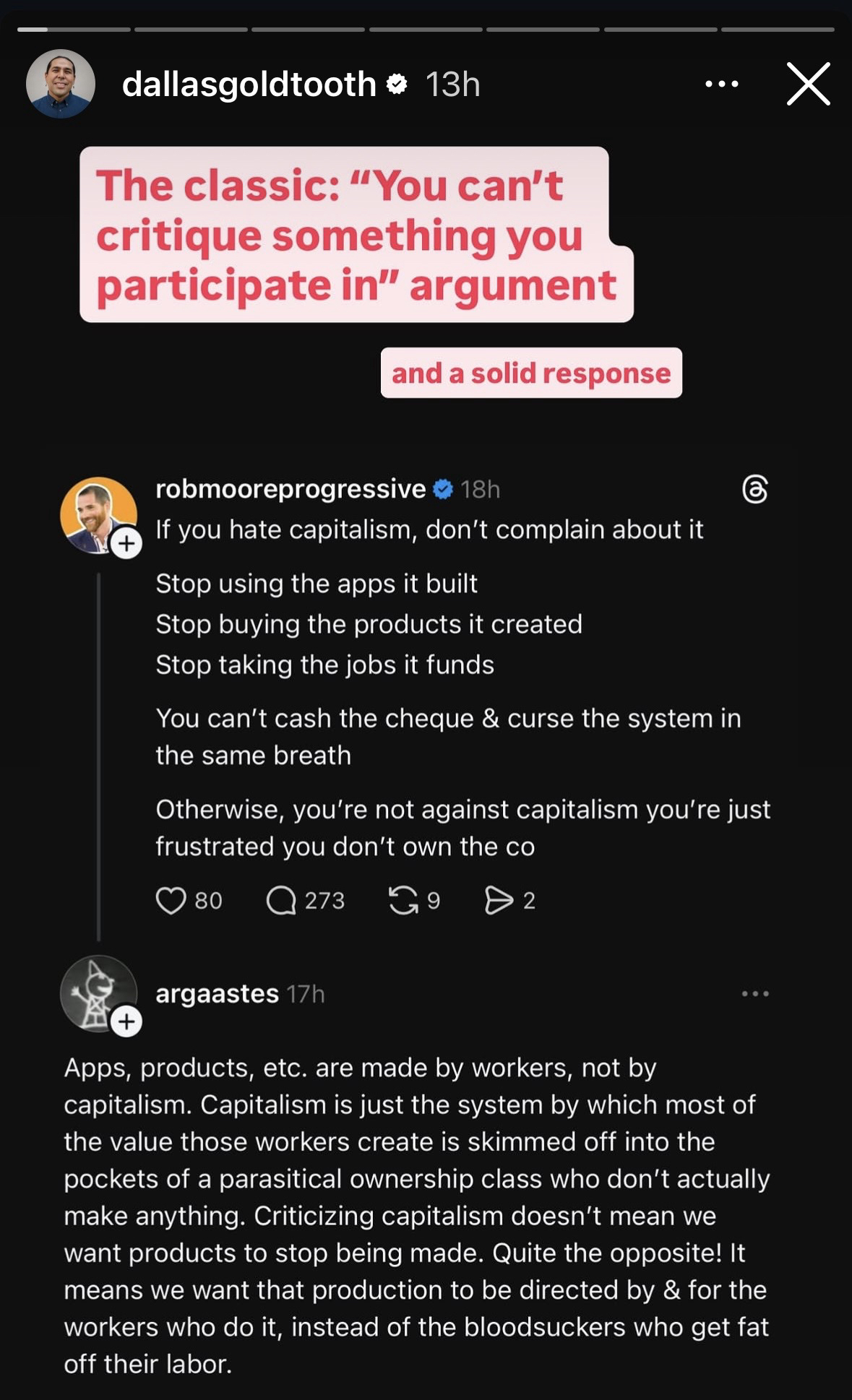The width and height of the screenshot is (852, 1400).
Task: Open the argaastes username link
Action: 217,994
